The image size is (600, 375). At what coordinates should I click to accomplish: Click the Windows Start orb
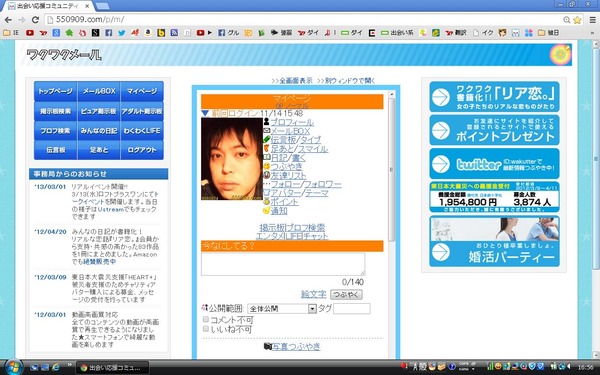(x=14, y=367)
